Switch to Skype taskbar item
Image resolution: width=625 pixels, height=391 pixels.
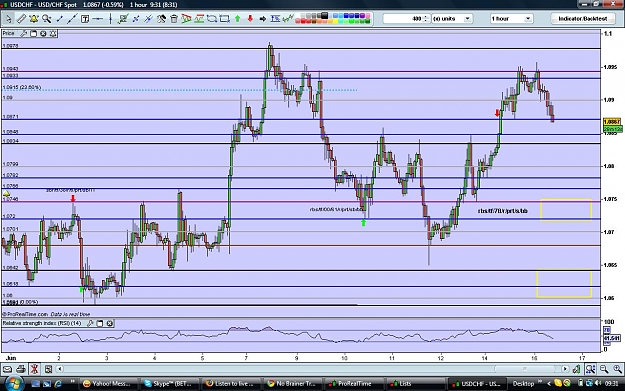(169, 383)
